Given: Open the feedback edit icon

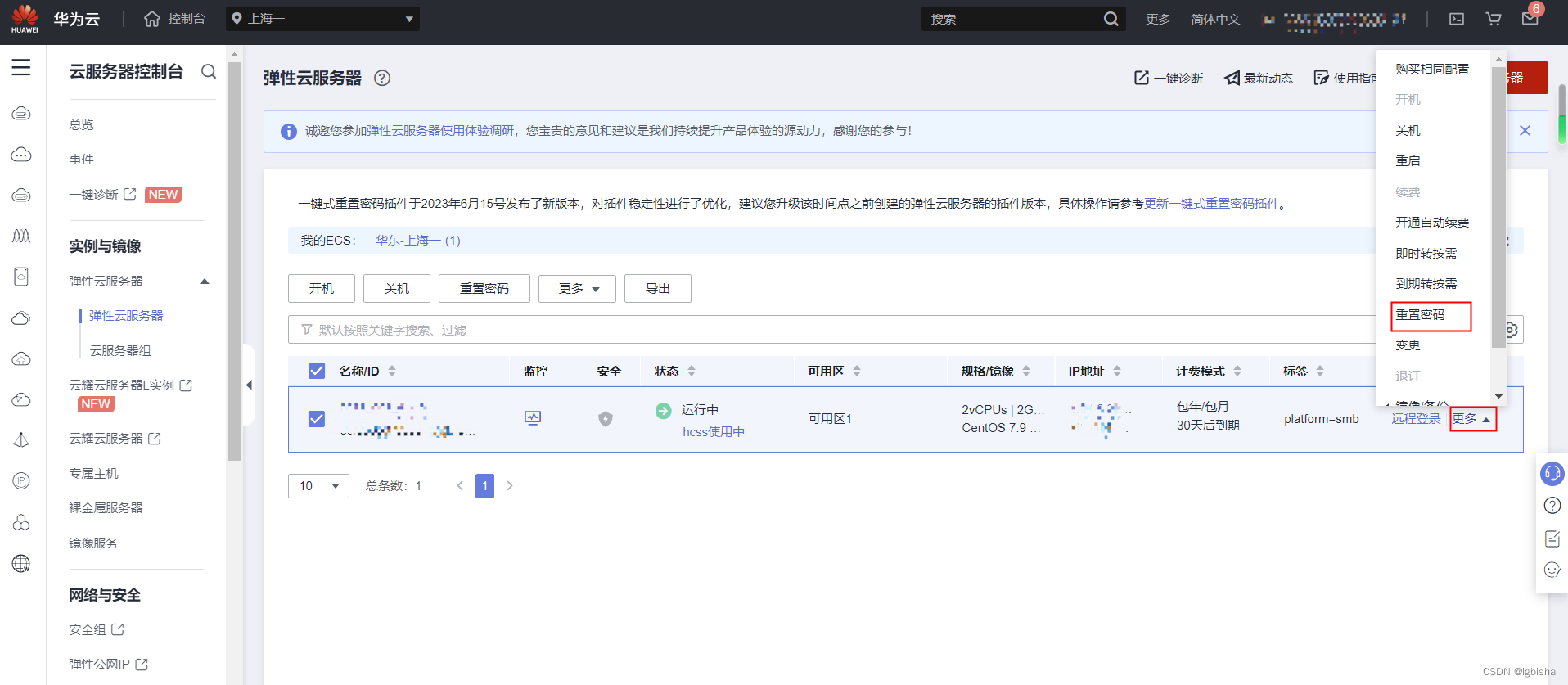Looking at the screenshot, I should point(1552,538).
